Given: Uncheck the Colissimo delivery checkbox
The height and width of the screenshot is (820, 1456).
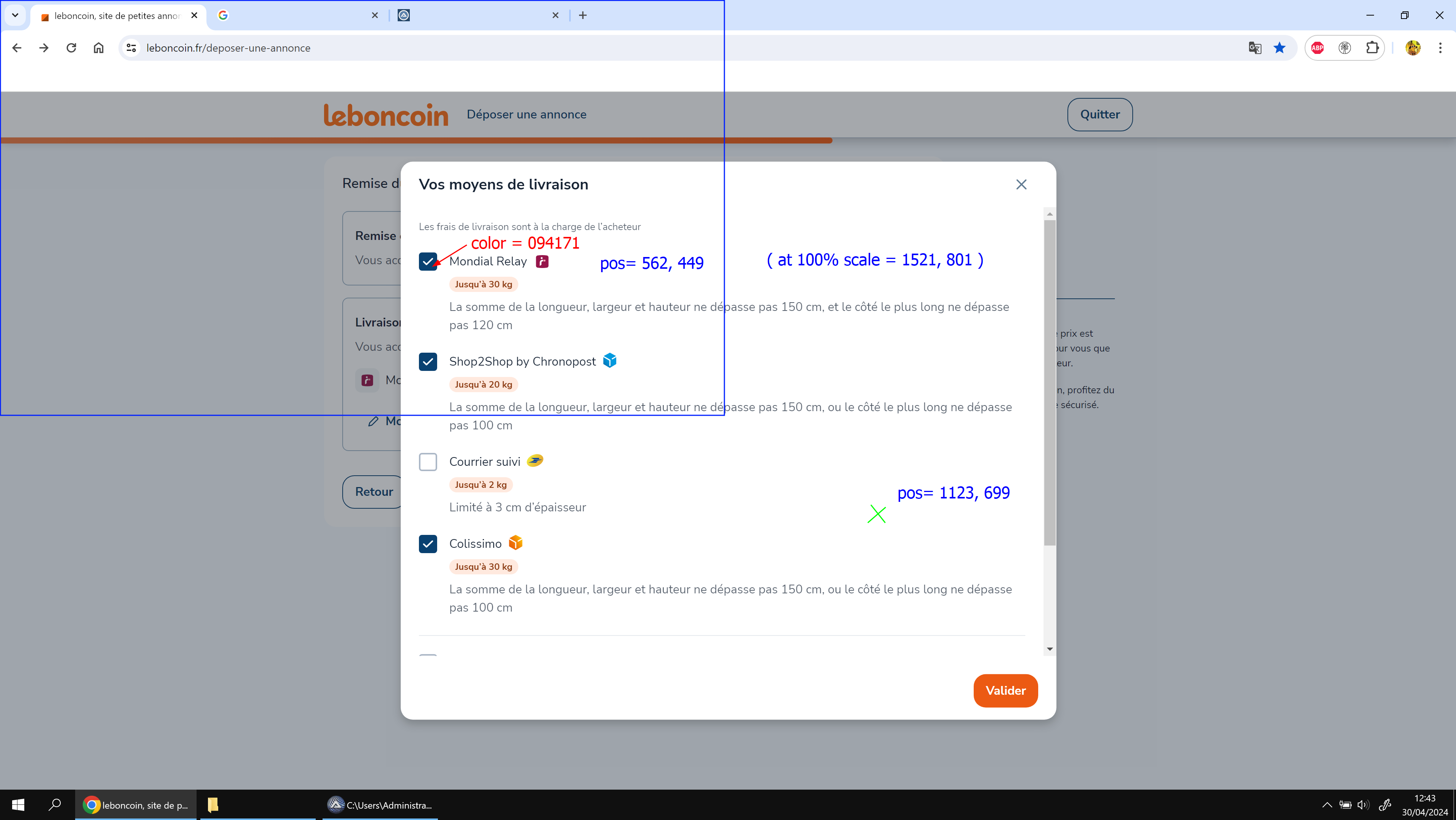Looking at the screenshot, I should pyautogui.click(x=428, y=544).
